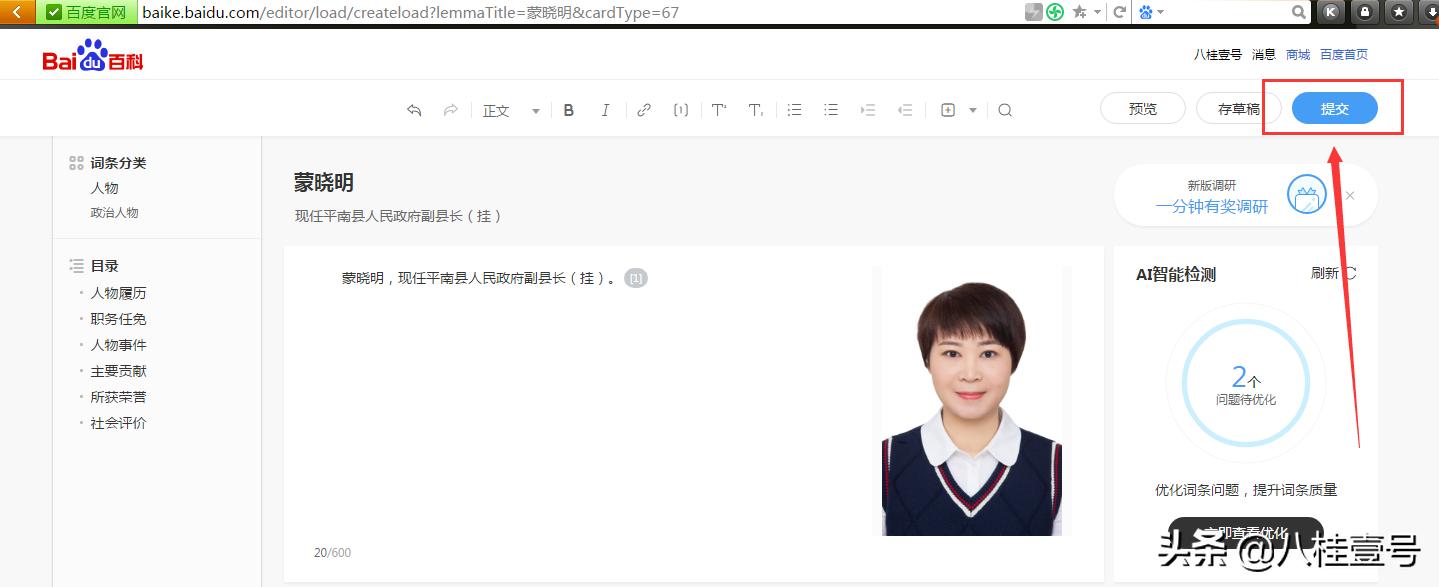This screenshot has width=1439, height=587.
Task: Click the 提交 submit button
Action: tap(1335, 108)
